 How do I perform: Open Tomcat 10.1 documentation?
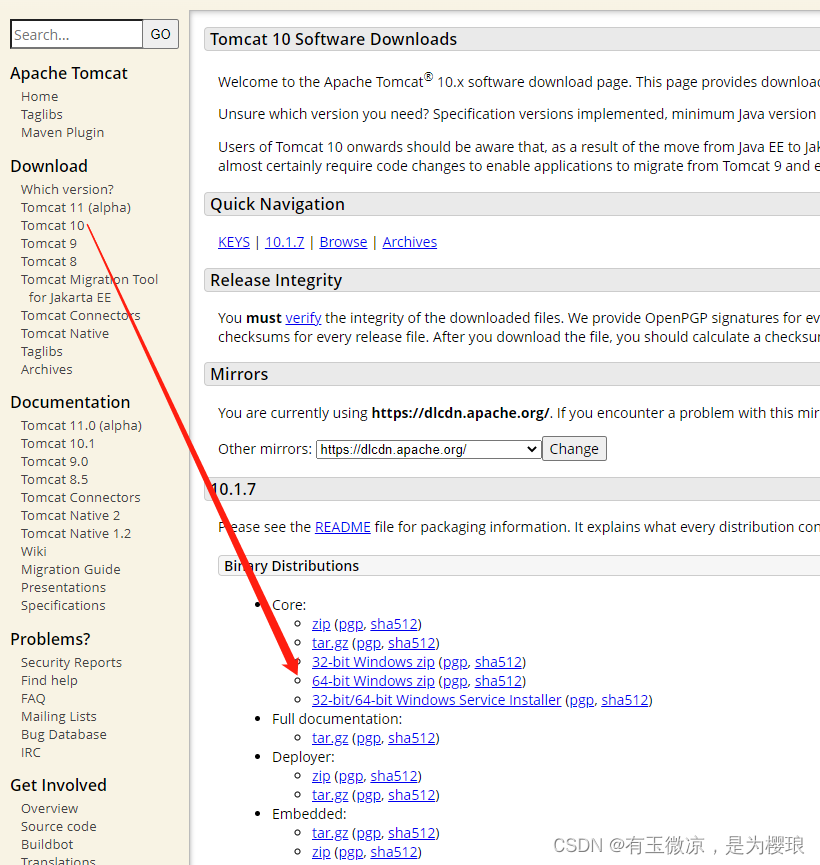58,444
